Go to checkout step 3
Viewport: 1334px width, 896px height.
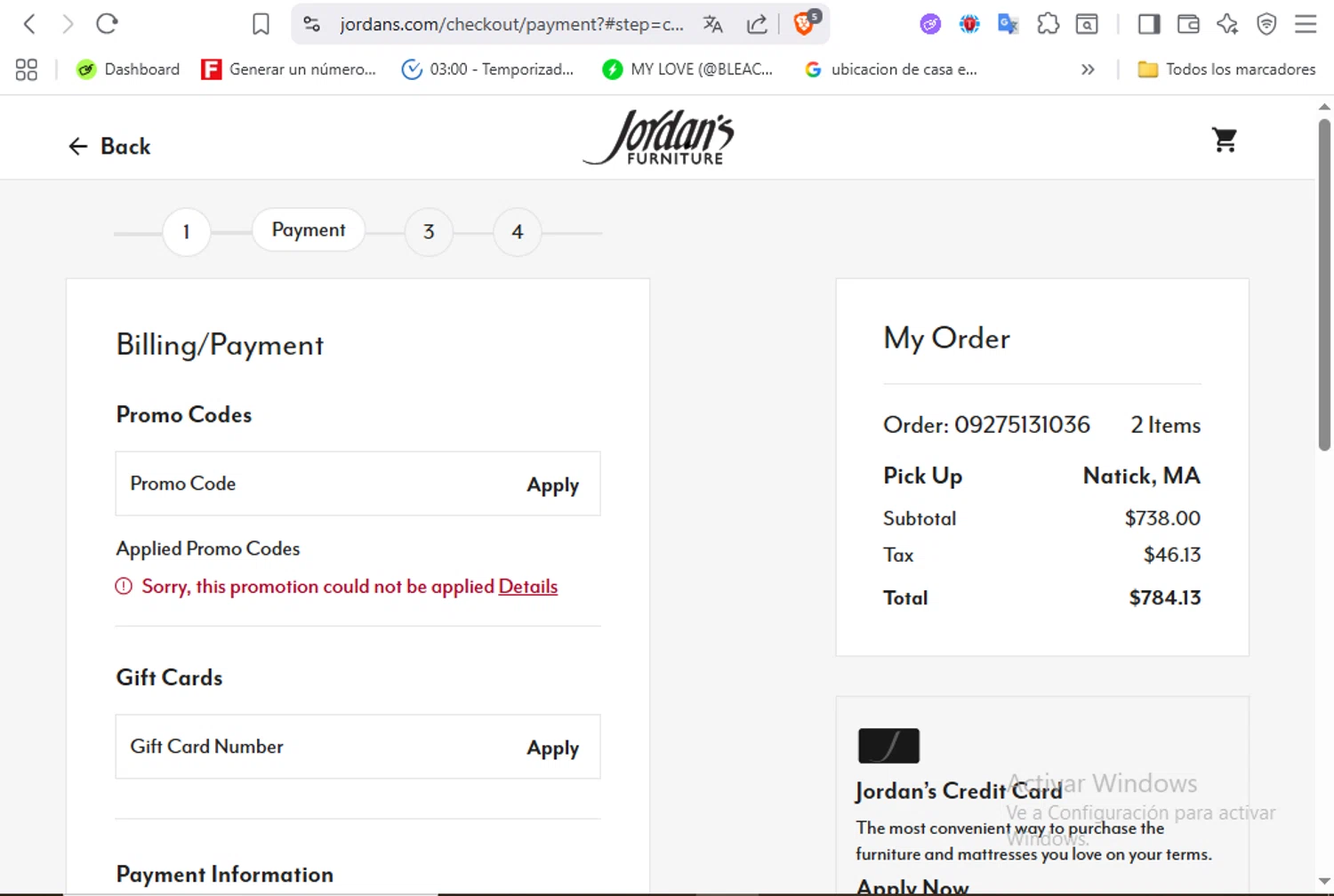tap(429, 232)
